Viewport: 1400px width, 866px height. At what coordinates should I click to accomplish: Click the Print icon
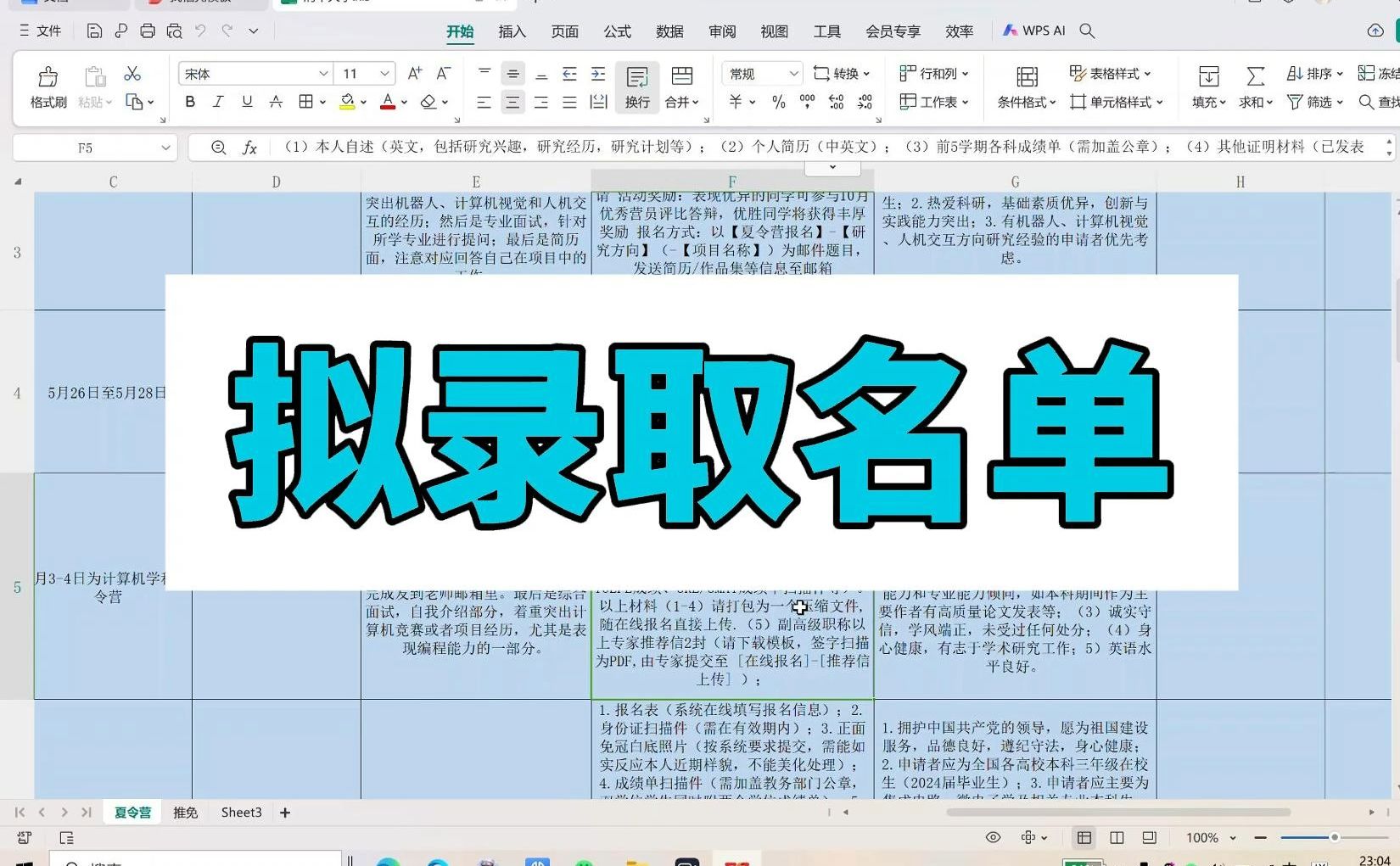pyautogui.click(x=148, y=31)
